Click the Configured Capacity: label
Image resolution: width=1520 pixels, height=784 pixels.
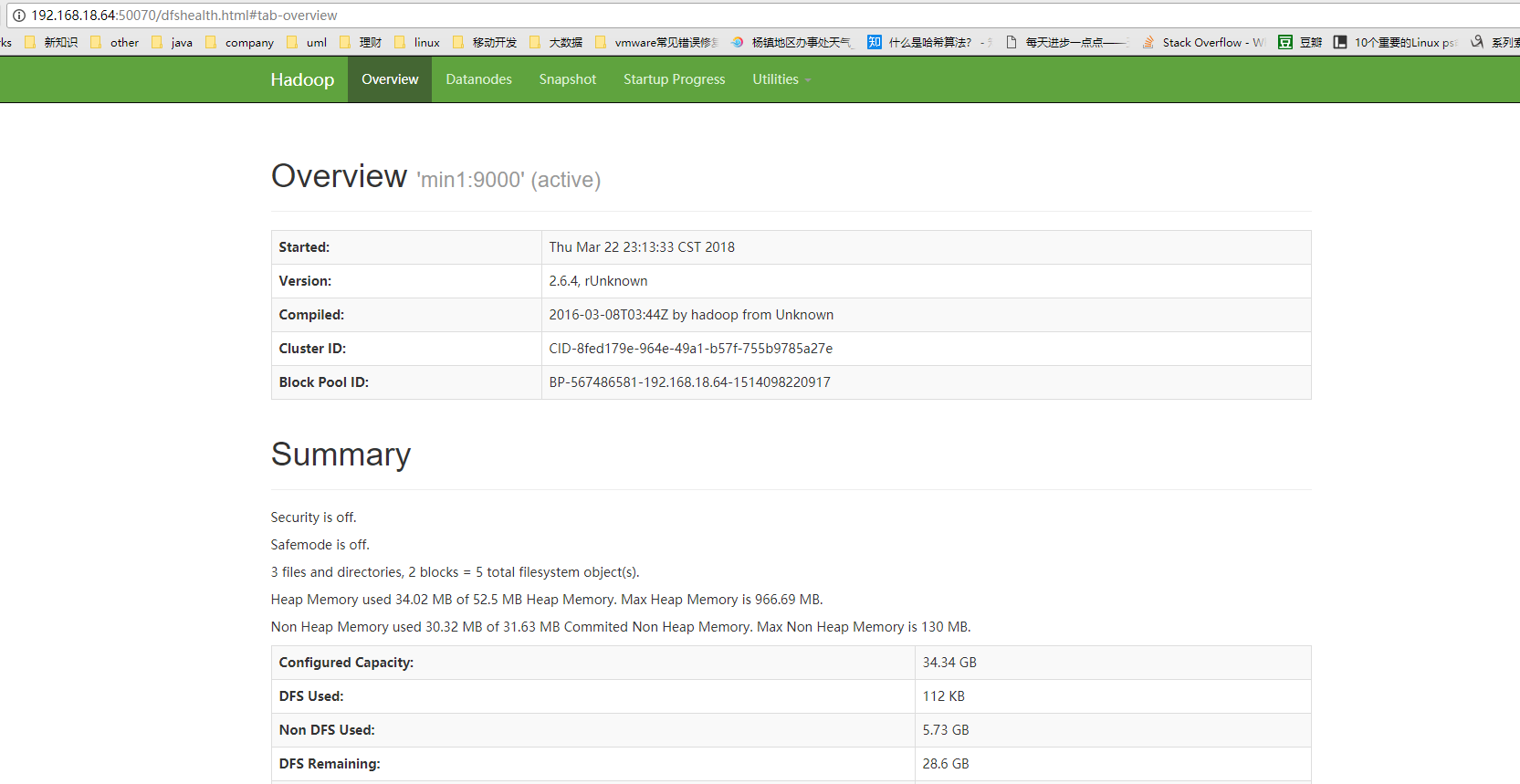(346, 663)
